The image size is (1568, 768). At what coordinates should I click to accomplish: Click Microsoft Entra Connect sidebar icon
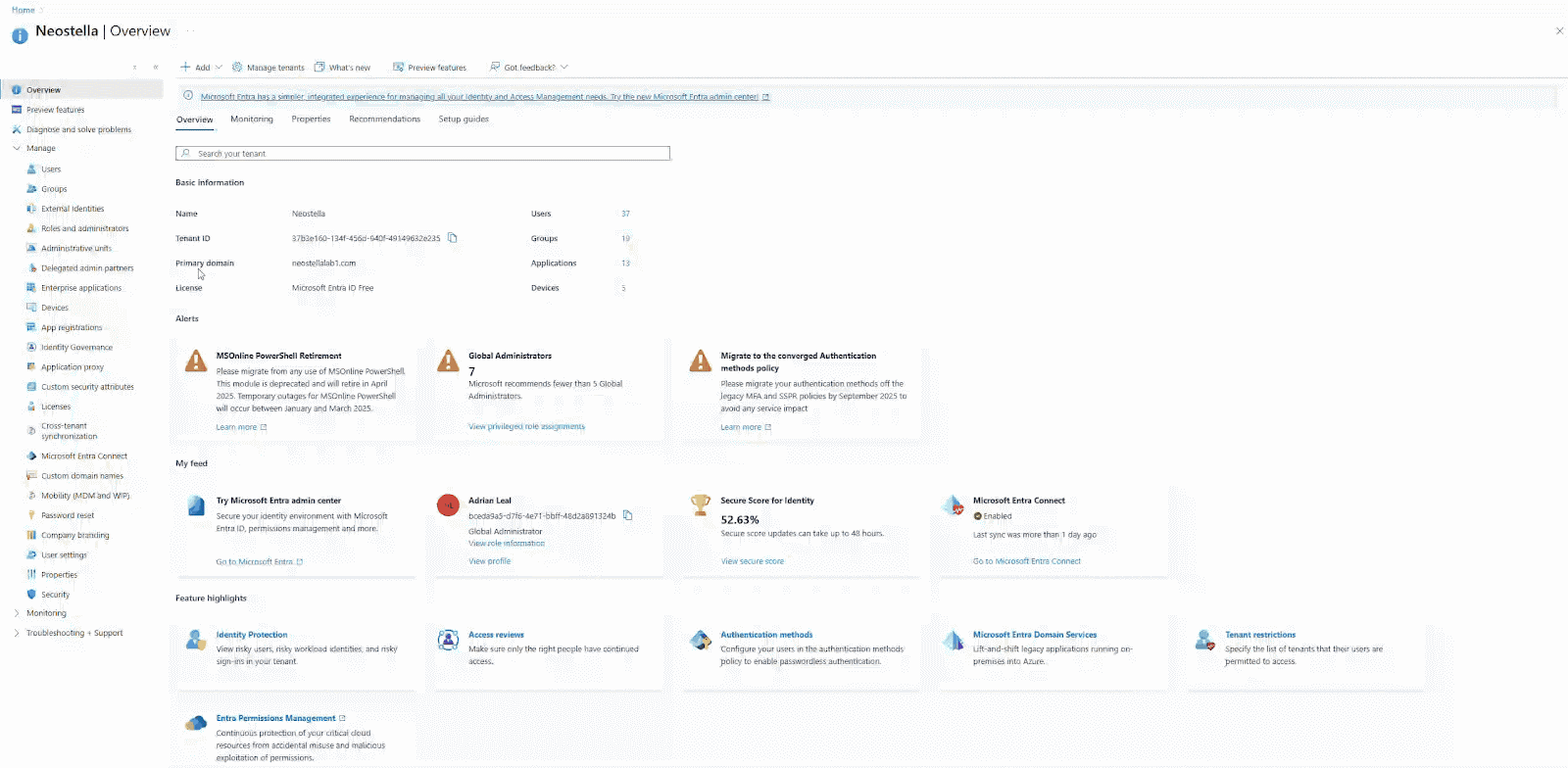(31, 456)
